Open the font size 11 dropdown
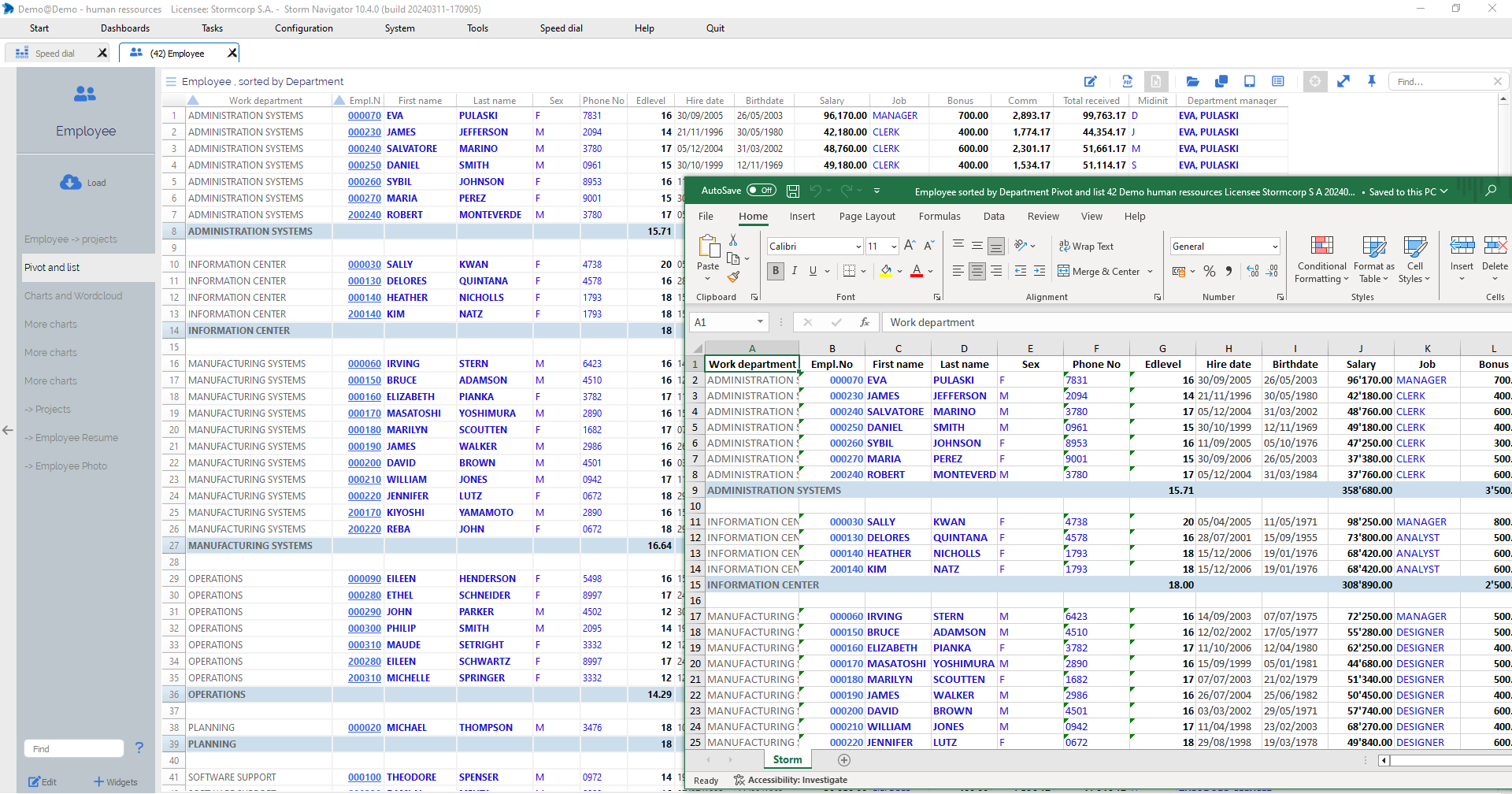The width and height of the screenshot is (1512, 794). [x=894, y=247]
